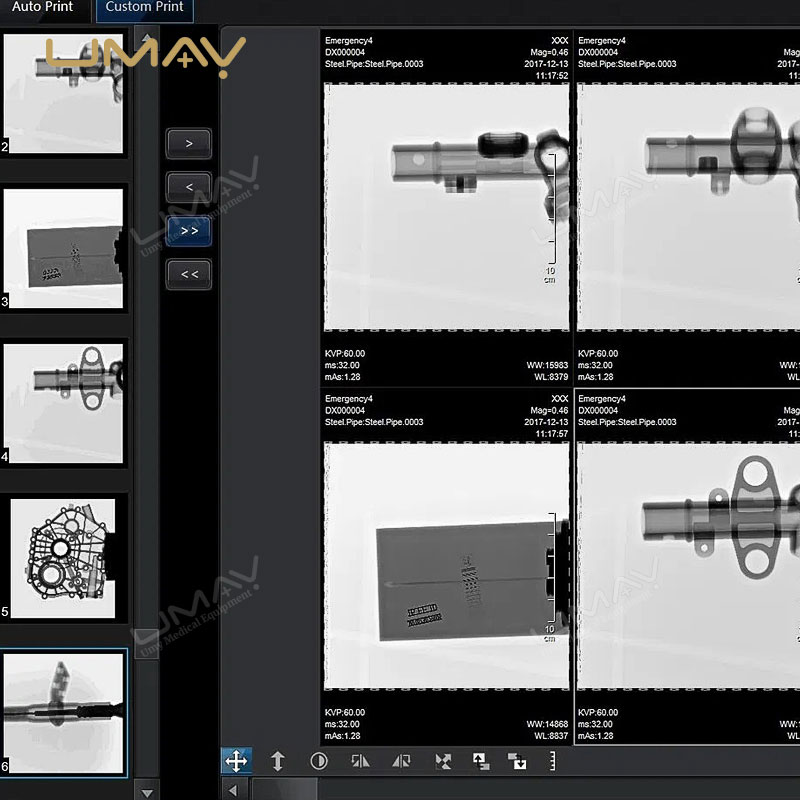Click horizontal scrollbar left arrow
The image size is (800, 800).
[234, 790]
